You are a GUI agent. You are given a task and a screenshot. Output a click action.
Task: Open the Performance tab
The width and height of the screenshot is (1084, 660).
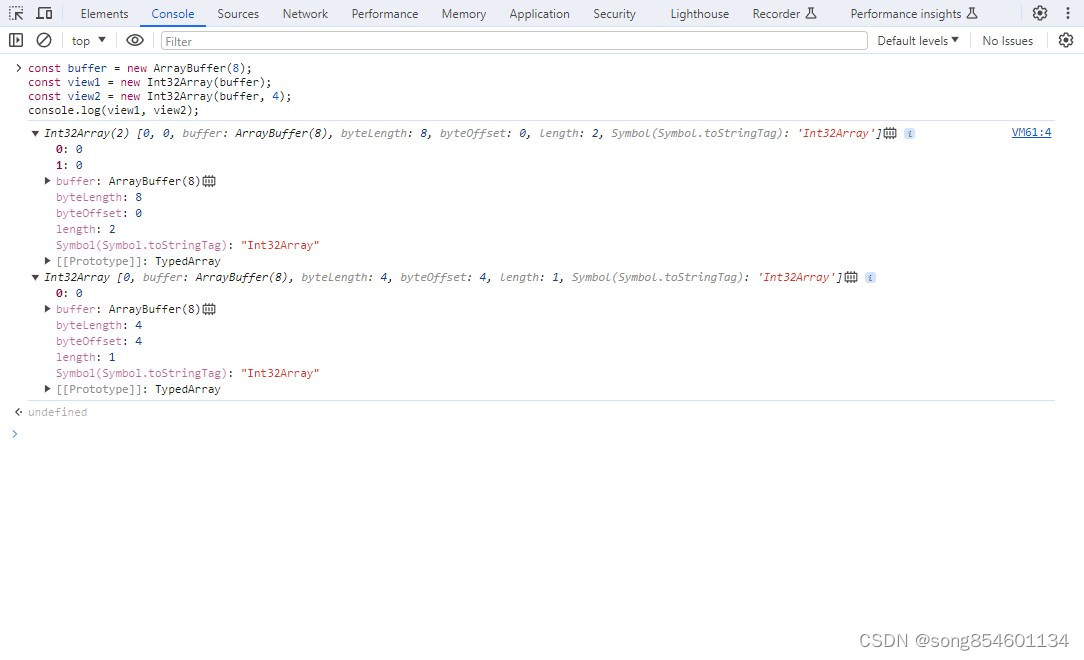pyautogui.click(x=384, y=14)
